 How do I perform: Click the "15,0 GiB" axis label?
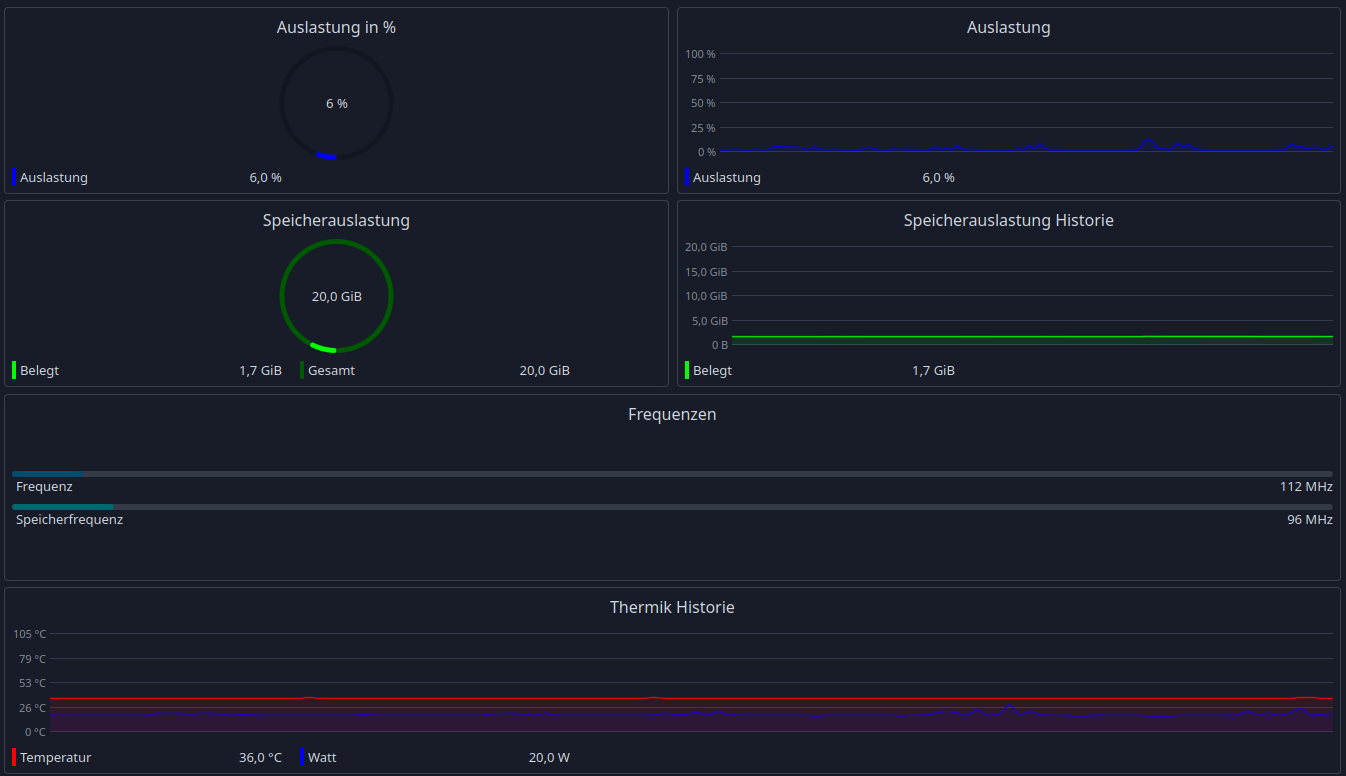(706, 272)
